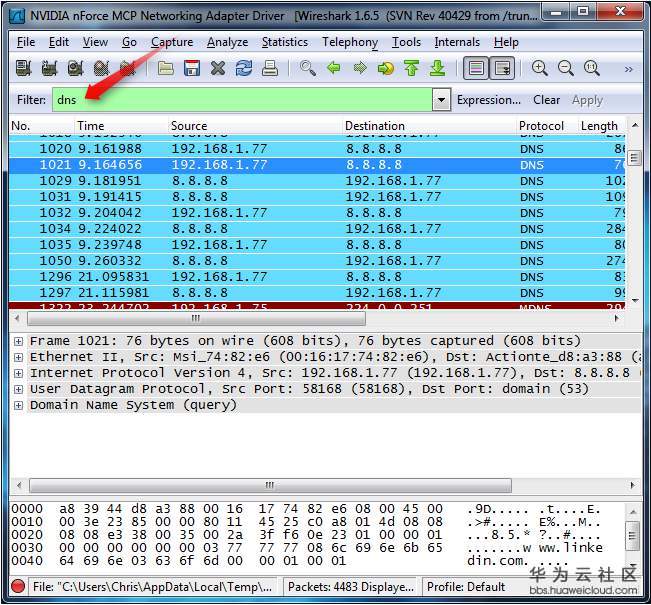
Task: Find a packet magnifier icon
Action: click(308, 68)
